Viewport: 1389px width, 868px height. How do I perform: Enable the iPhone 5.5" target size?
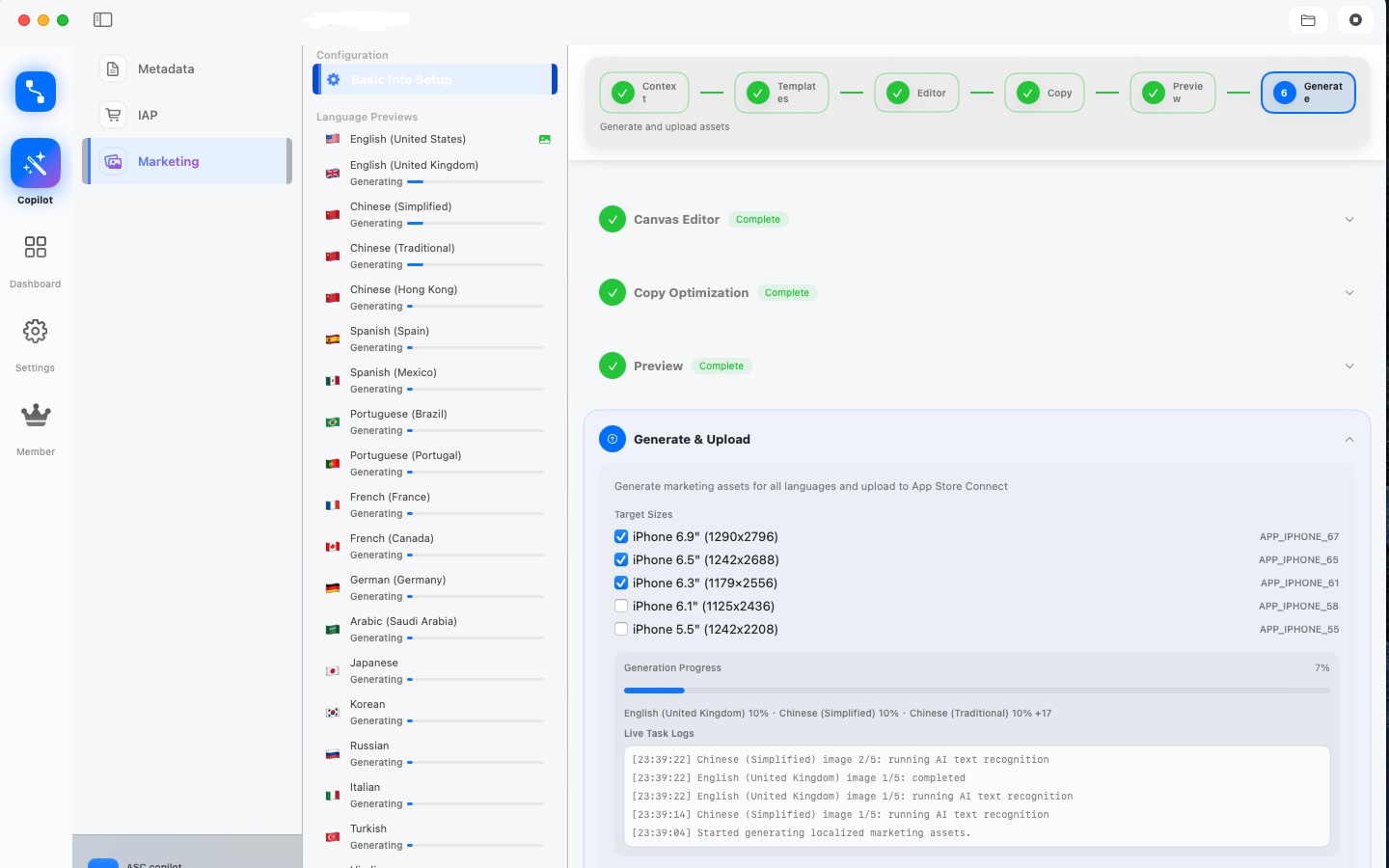621,629
